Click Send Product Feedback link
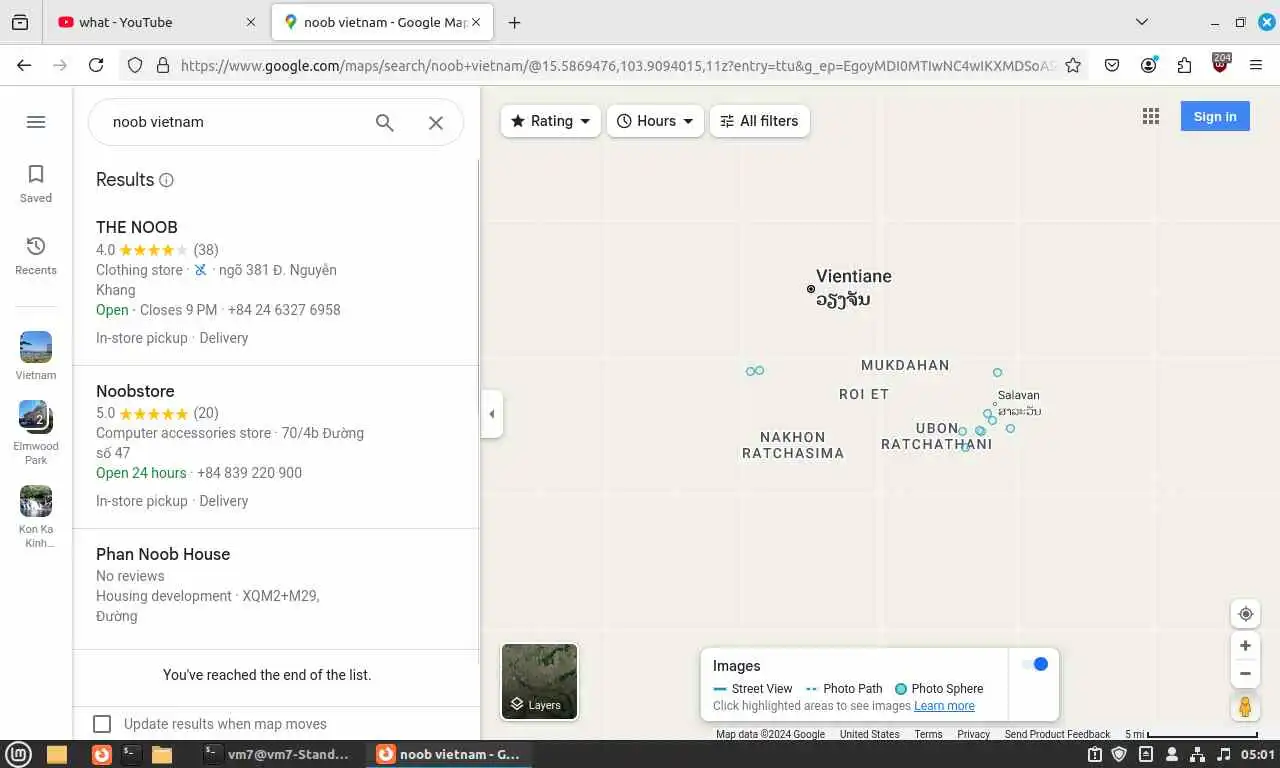Image resolution: width=1280 pixels, height=768 pixels. click(1057, 734)
